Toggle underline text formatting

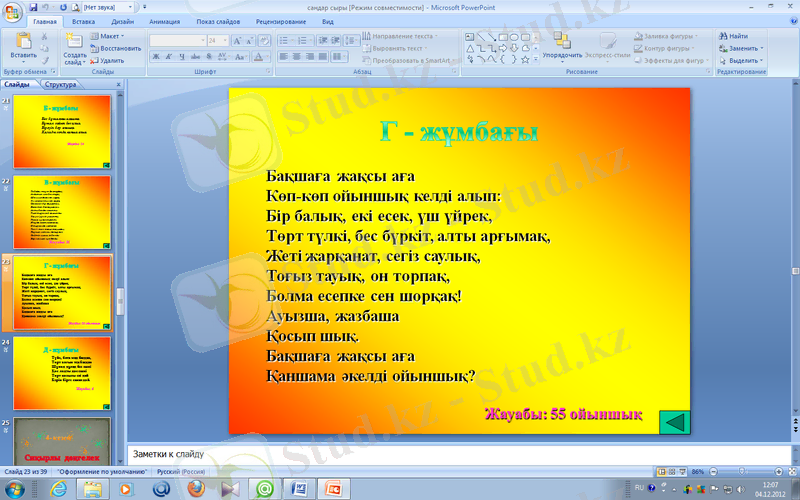(x=182, y=57)
